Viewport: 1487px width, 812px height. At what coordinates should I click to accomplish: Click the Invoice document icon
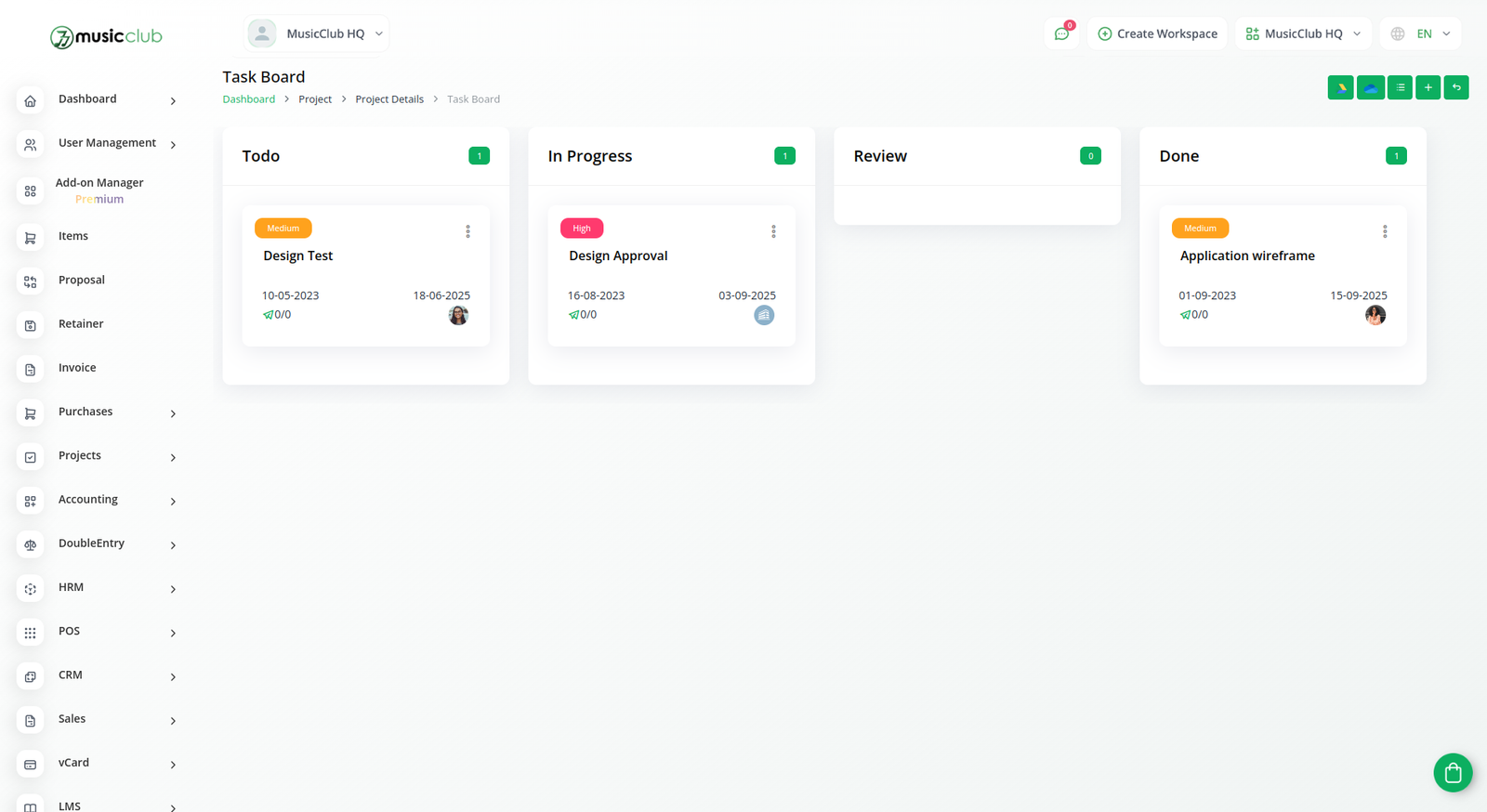click(x=30, y=370)
